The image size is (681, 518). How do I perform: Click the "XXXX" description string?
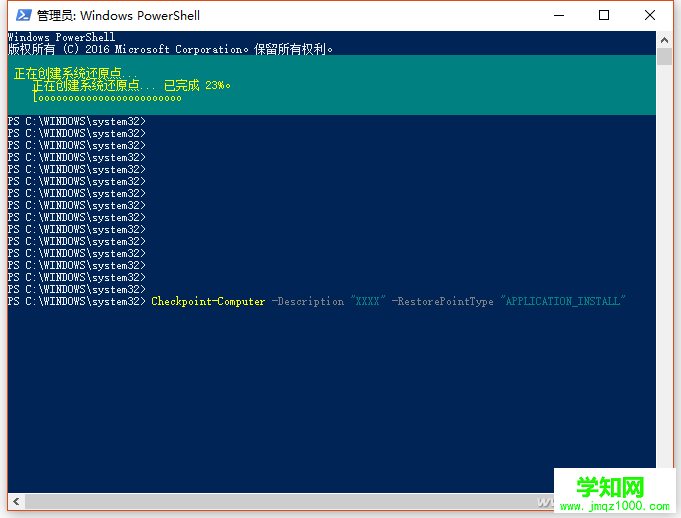(368, 301)
